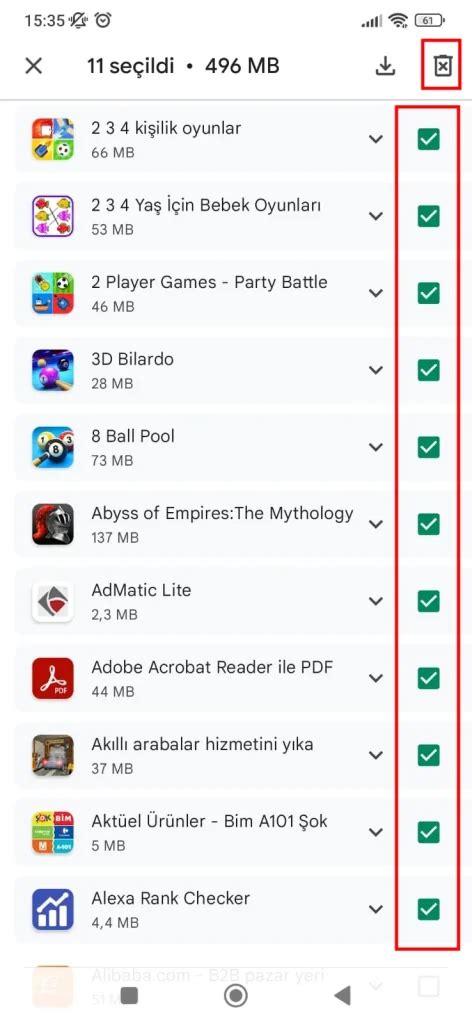Tap the Alexa Rank Checker title

[x=170, y=899]
